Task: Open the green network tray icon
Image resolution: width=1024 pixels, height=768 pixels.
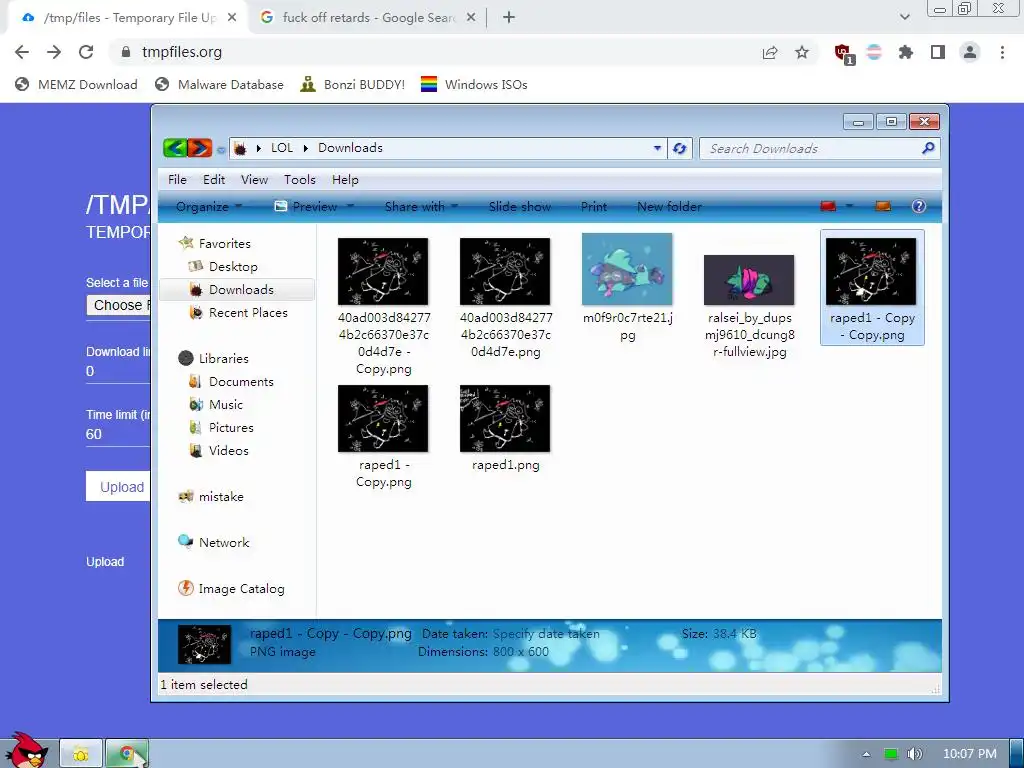Action: tap(891, 754)
